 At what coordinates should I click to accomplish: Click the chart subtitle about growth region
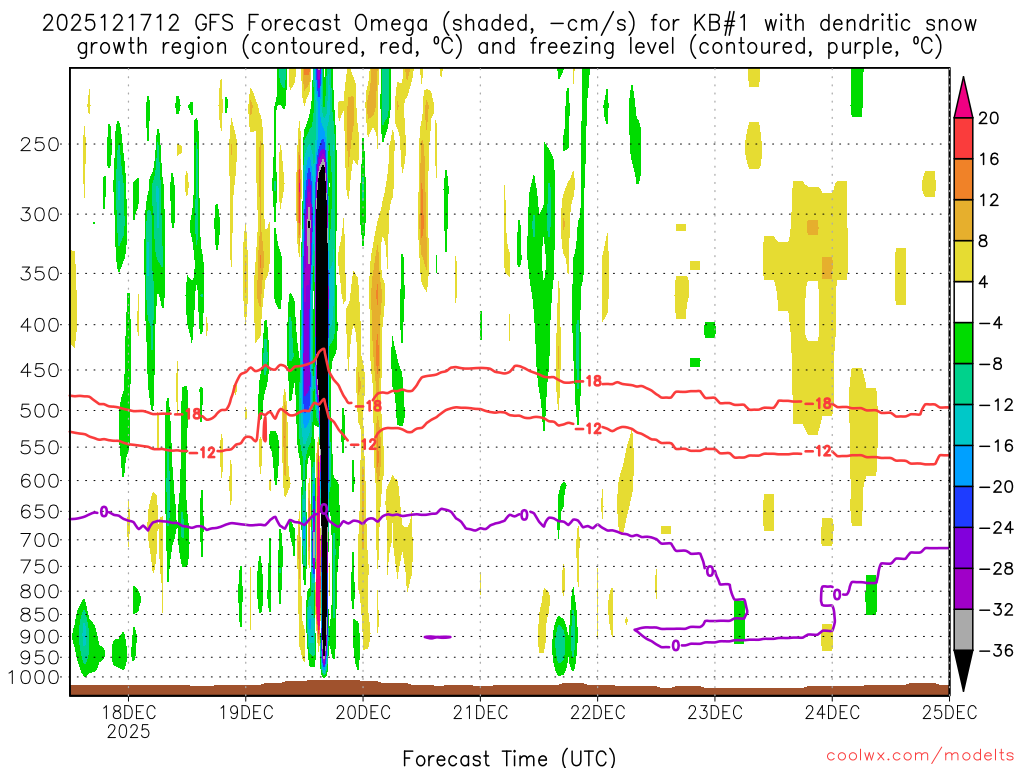tap(509, 47)
